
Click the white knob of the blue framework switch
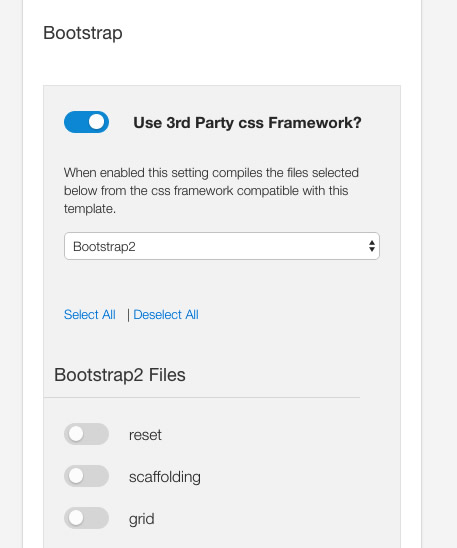(96, 122)
